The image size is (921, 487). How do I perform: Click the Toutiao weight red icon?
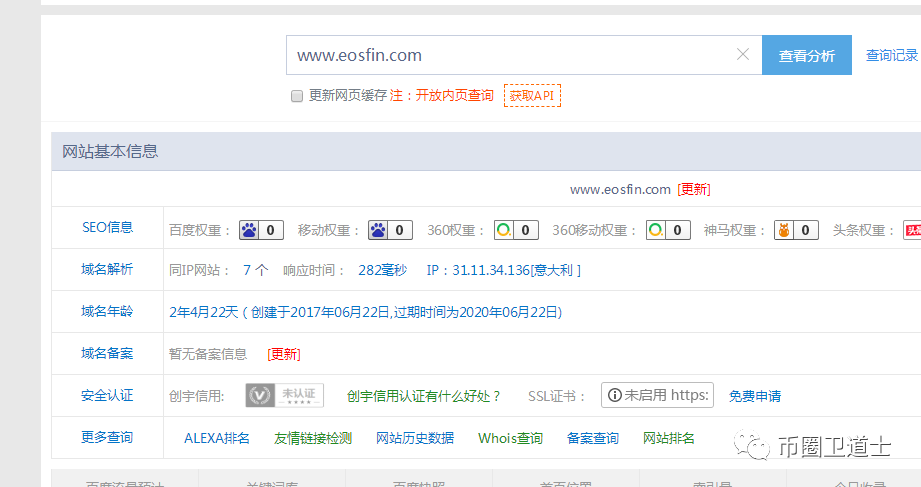tap(912, 230)
